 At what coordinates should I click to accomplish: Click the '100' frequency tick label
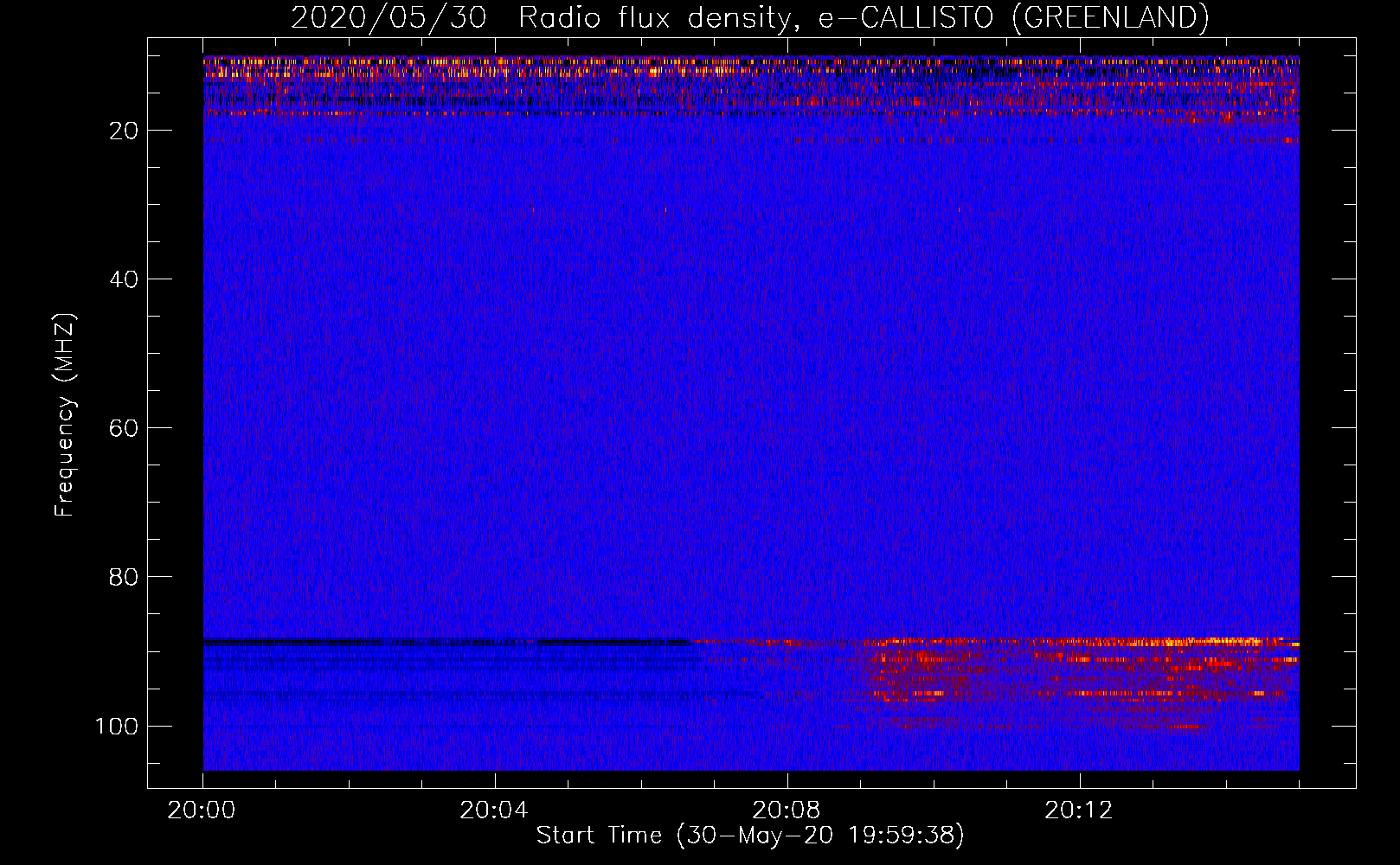click(117, 726)
